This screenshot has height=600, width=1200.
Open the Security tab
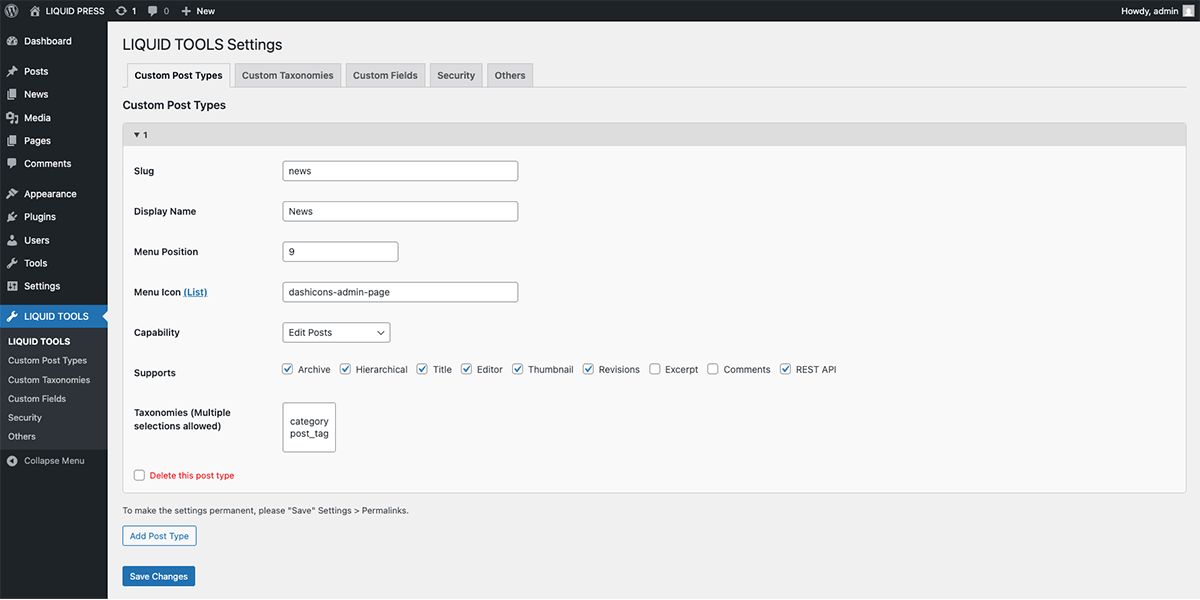click(x=456, y=75)
